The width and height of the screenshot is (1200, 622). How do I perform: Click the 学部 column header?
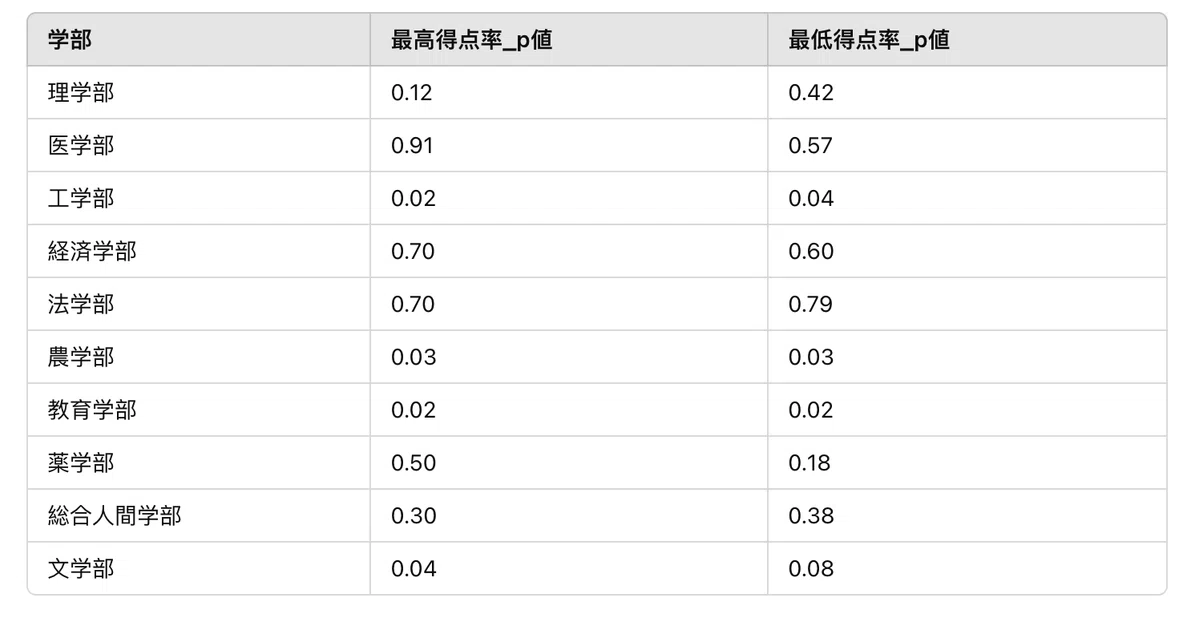(x=70, y=40)
